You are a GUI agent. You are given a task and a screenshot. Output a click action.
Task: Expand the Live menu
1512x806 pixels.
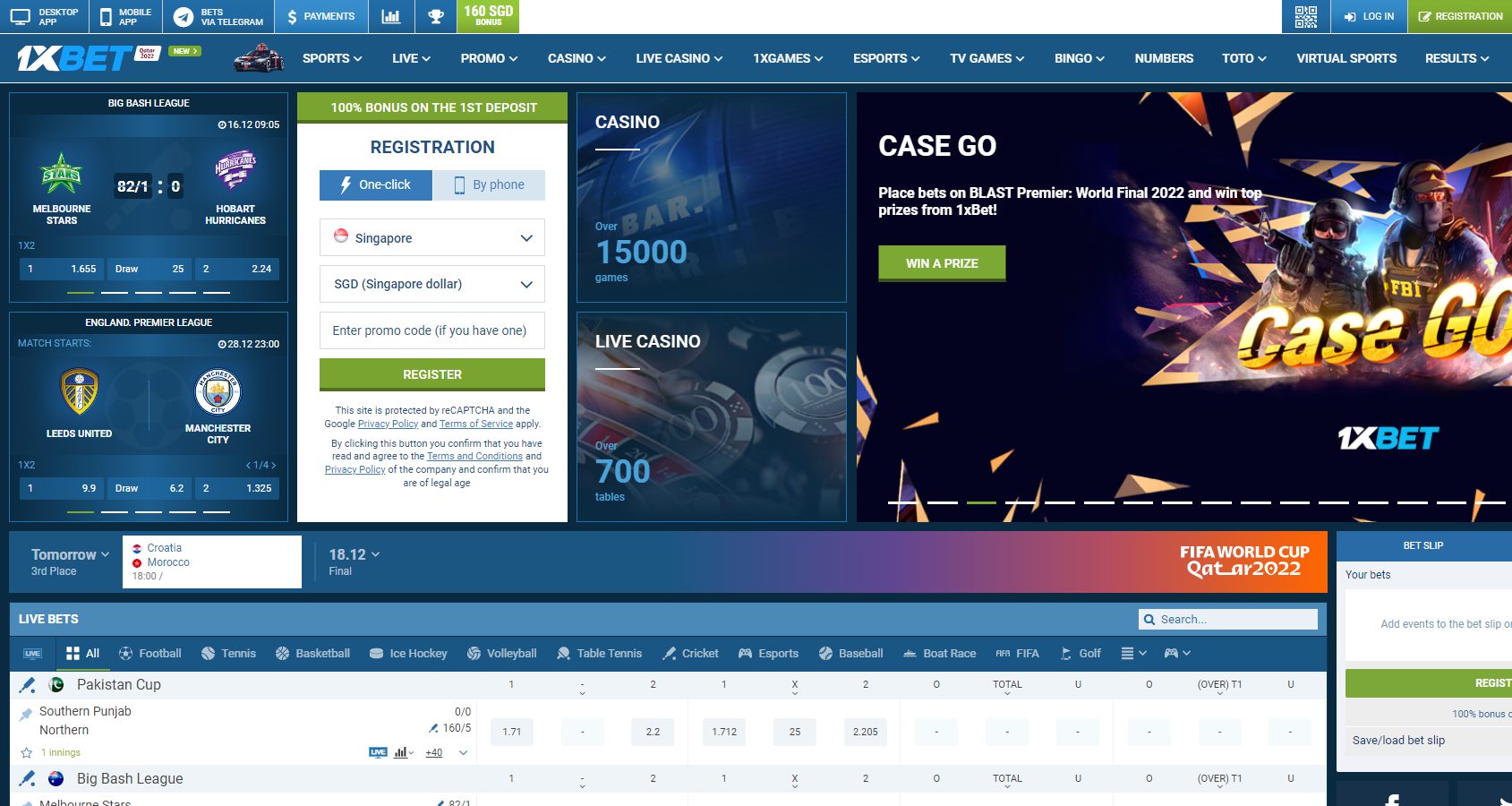411,58
